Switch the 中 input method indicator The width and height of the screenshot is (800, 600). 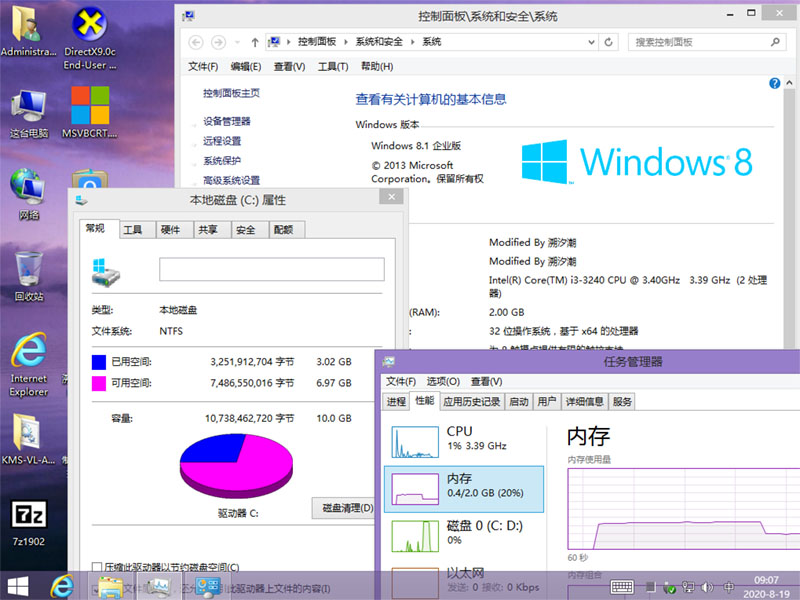click(729, 587)
